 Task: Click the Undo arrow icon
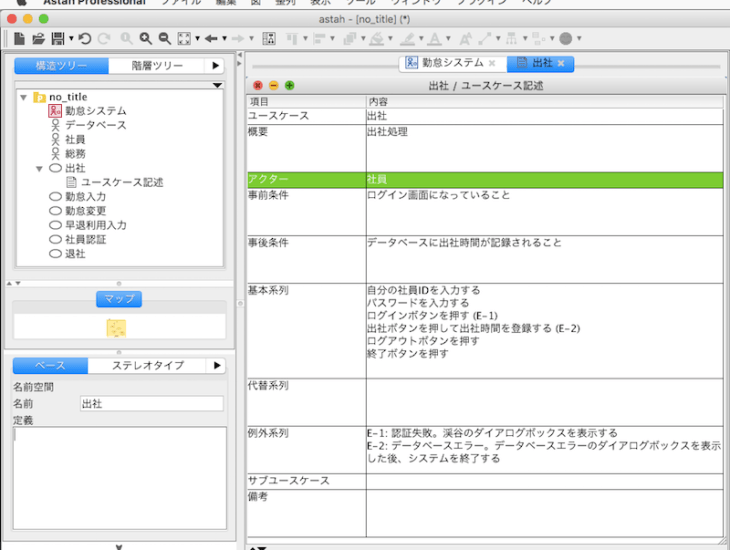point(84,38)
